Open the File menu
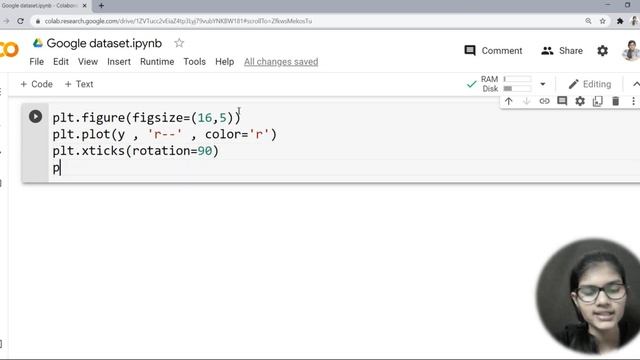Image resolution: width=640 pixels, height=360 pixels. [x=36, y=62]
